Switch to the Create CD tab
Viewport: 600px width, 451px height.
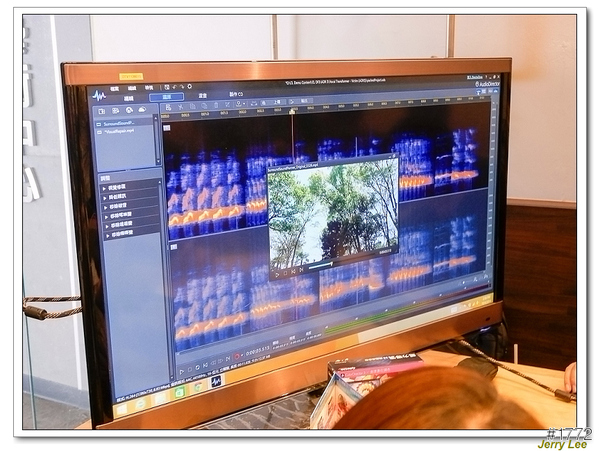click(x=236, y=94)
